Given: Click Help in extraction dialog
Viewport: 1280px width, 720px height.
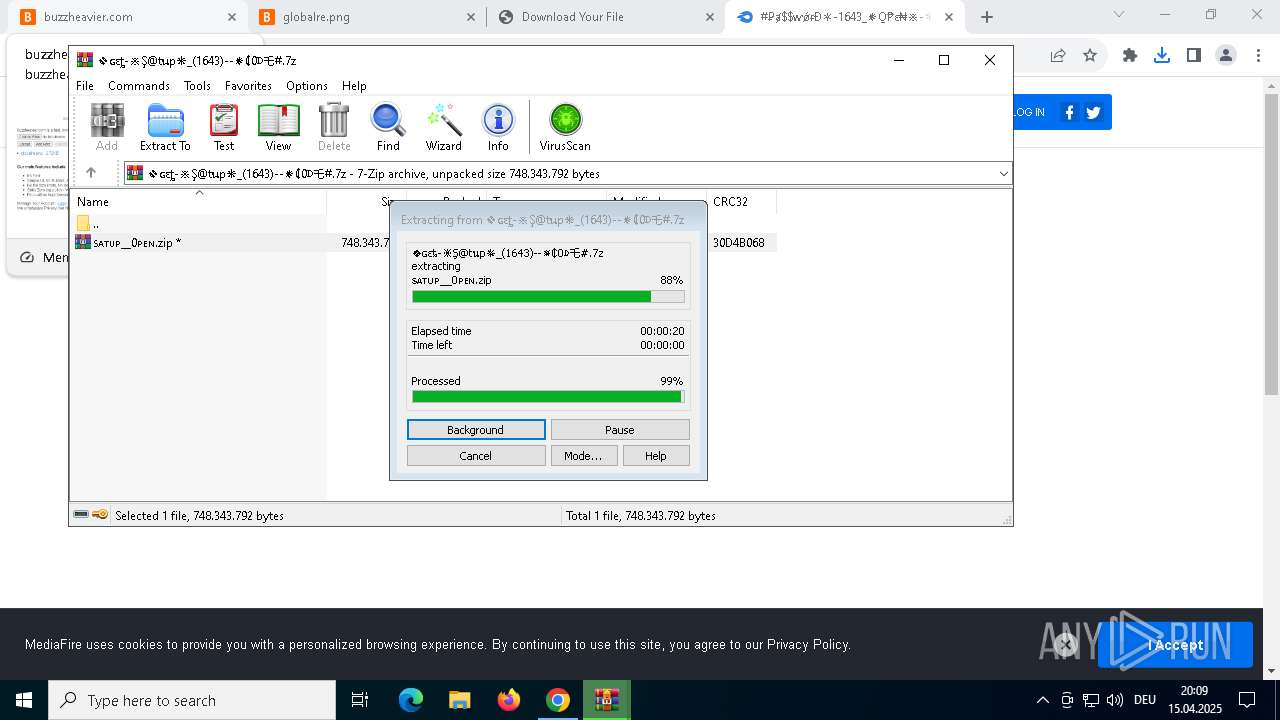Looking at the screenshot, I should (655, 456).
